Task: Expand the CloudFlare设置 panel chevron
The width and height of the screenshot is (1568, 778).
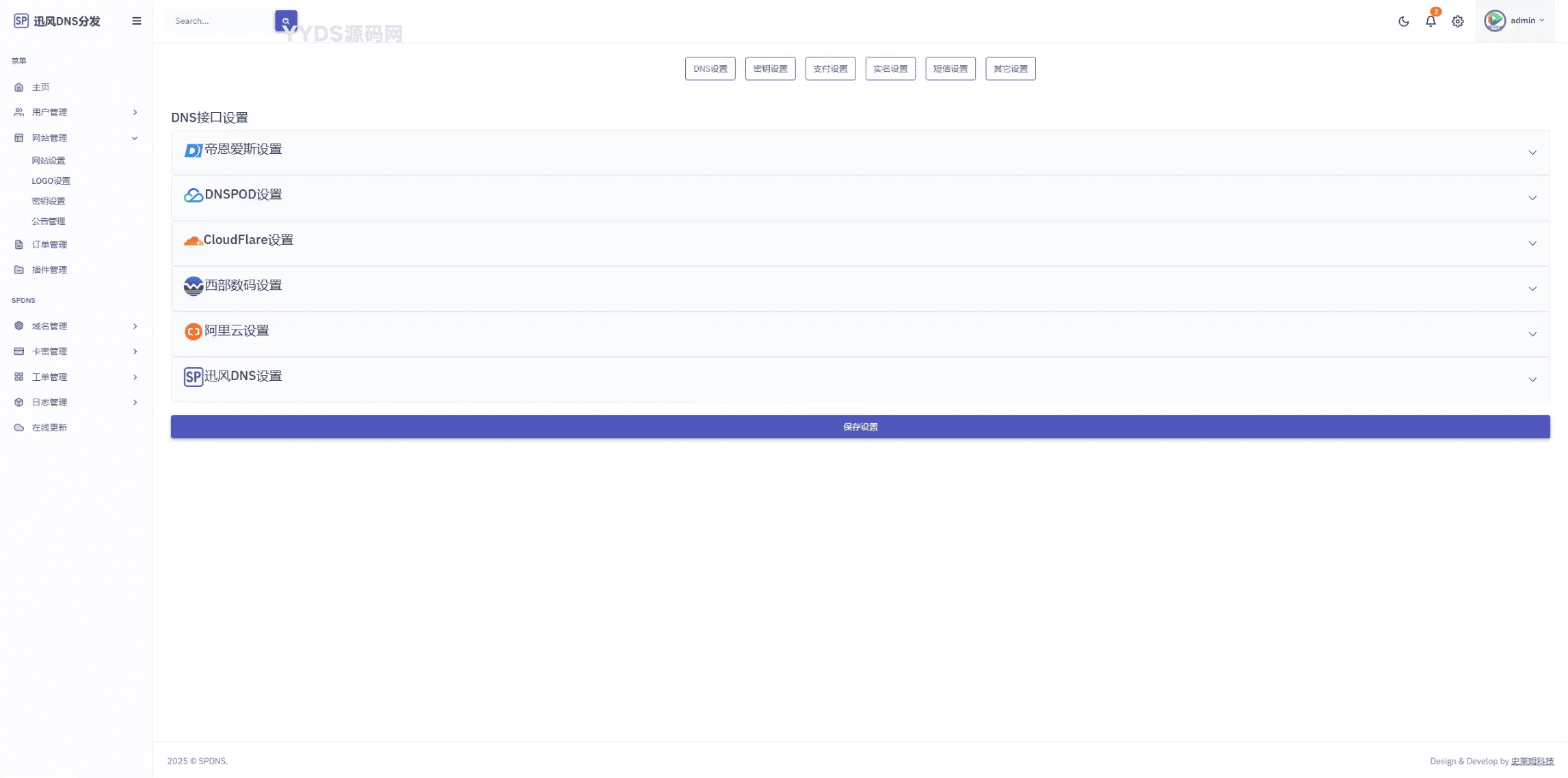Action: point(1532,243)
